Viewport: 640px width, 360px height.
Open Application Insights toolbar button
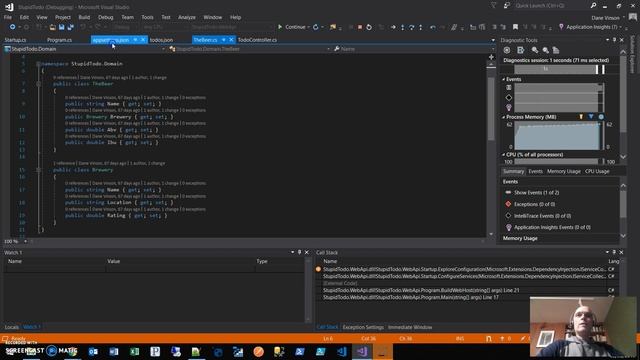coord(589,27)
